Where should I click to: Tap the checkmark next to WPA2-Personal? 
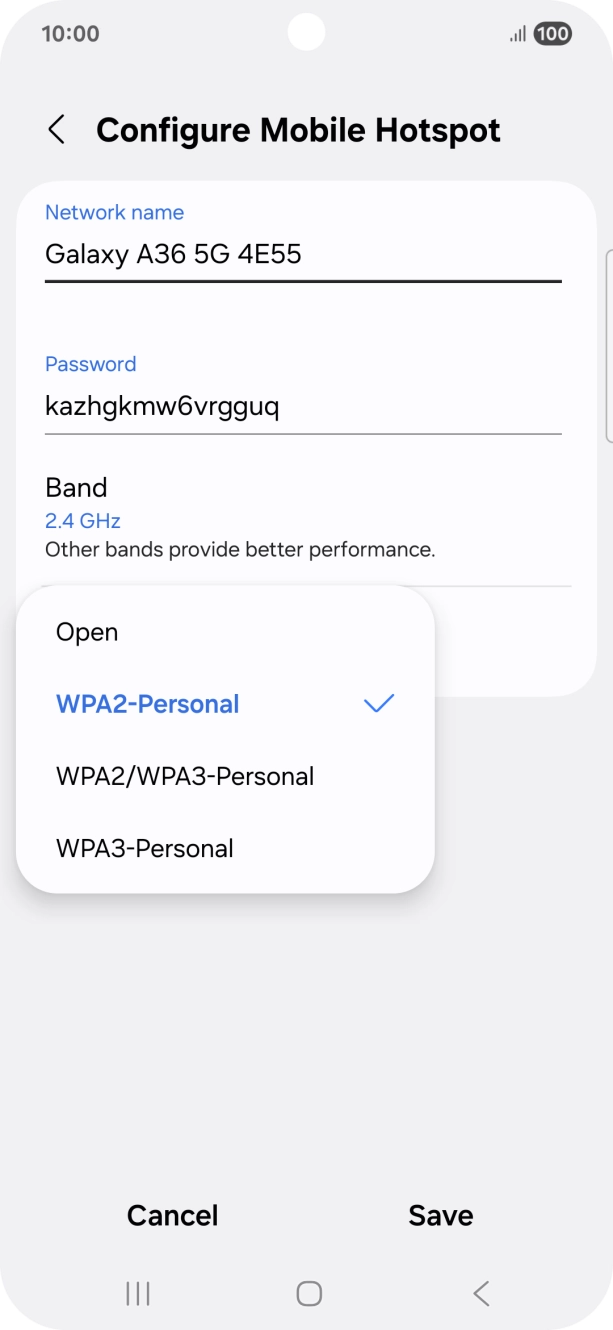[x=378, y=704]
